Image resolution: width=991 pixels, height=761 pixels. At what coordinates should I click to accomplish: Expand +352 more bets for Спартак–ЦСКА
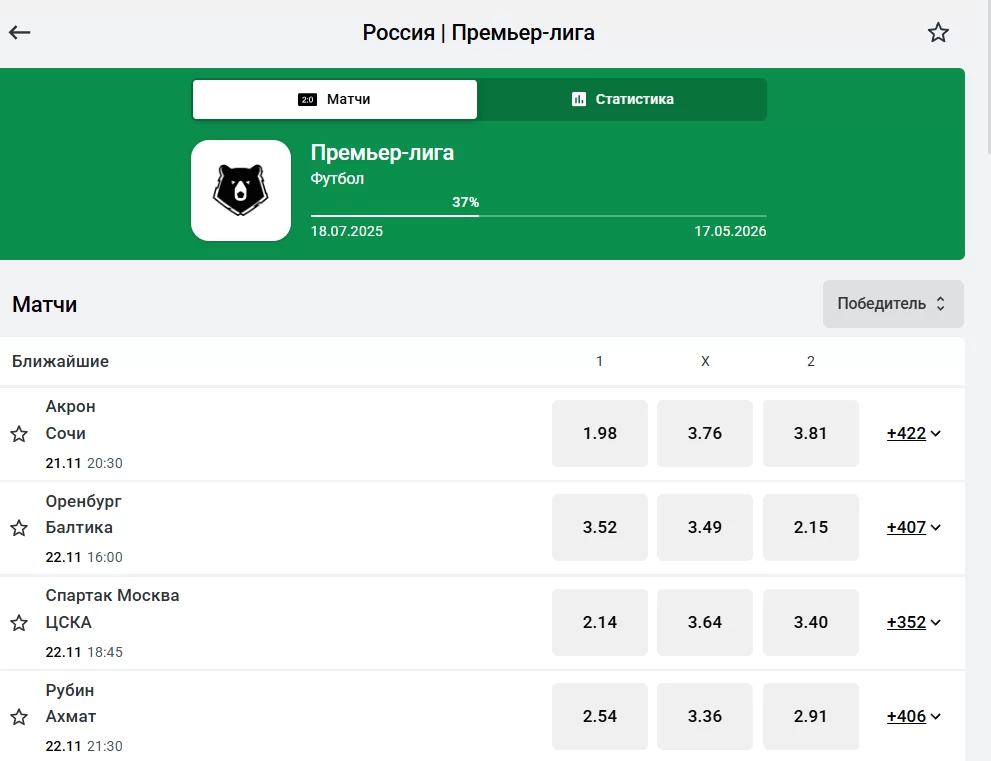pos(913,622)
